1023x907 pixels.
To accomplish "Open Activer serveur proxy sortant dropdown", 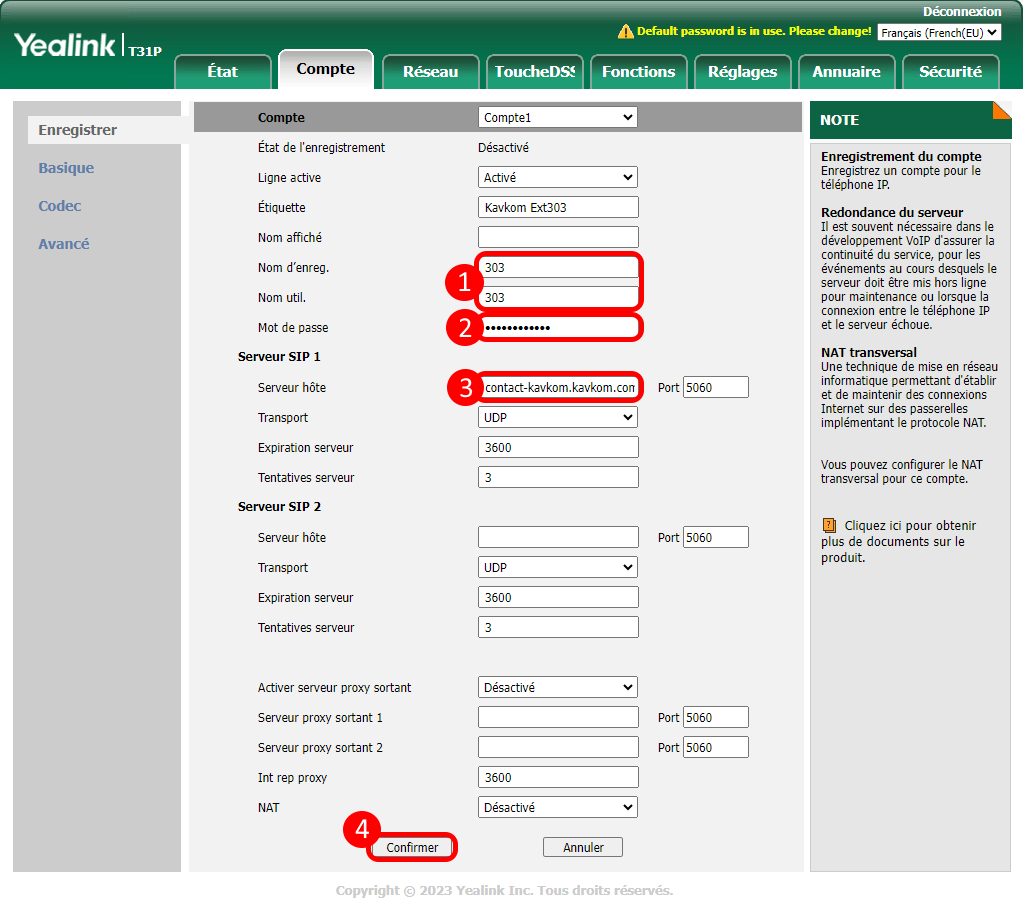I will click(x=557, y=688).
